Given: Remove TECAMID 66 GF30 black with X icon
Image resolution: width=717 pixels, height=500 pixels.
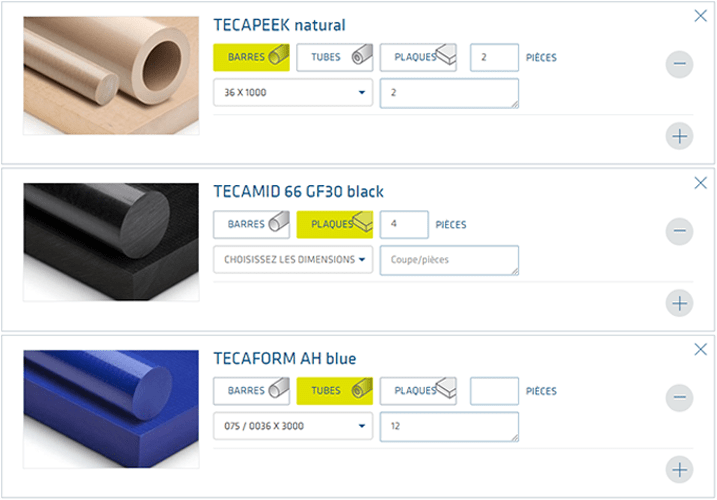Looking at the screenshot, I should [x=700, y=183].
